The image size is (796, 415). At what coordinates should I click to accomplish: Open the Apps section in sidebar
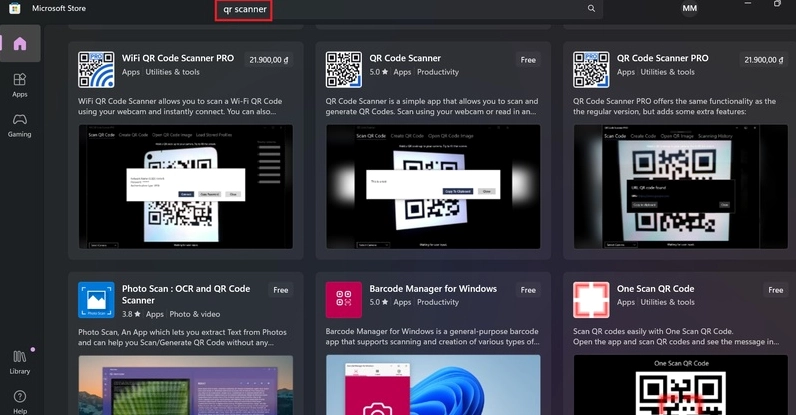(20, 84)
